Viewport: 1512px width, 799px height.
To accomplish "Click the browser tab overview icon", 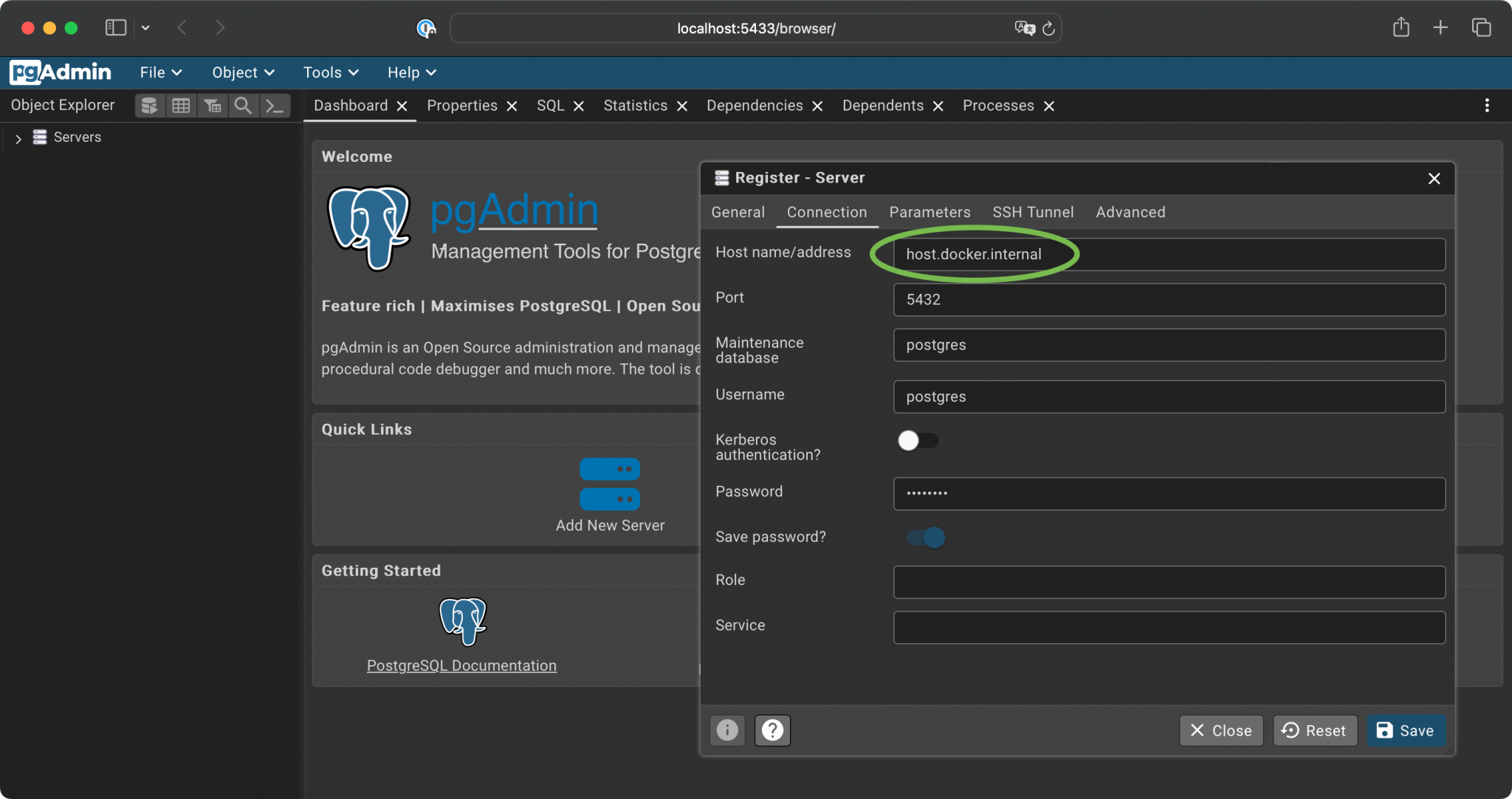I will (x=1481, y=28).
